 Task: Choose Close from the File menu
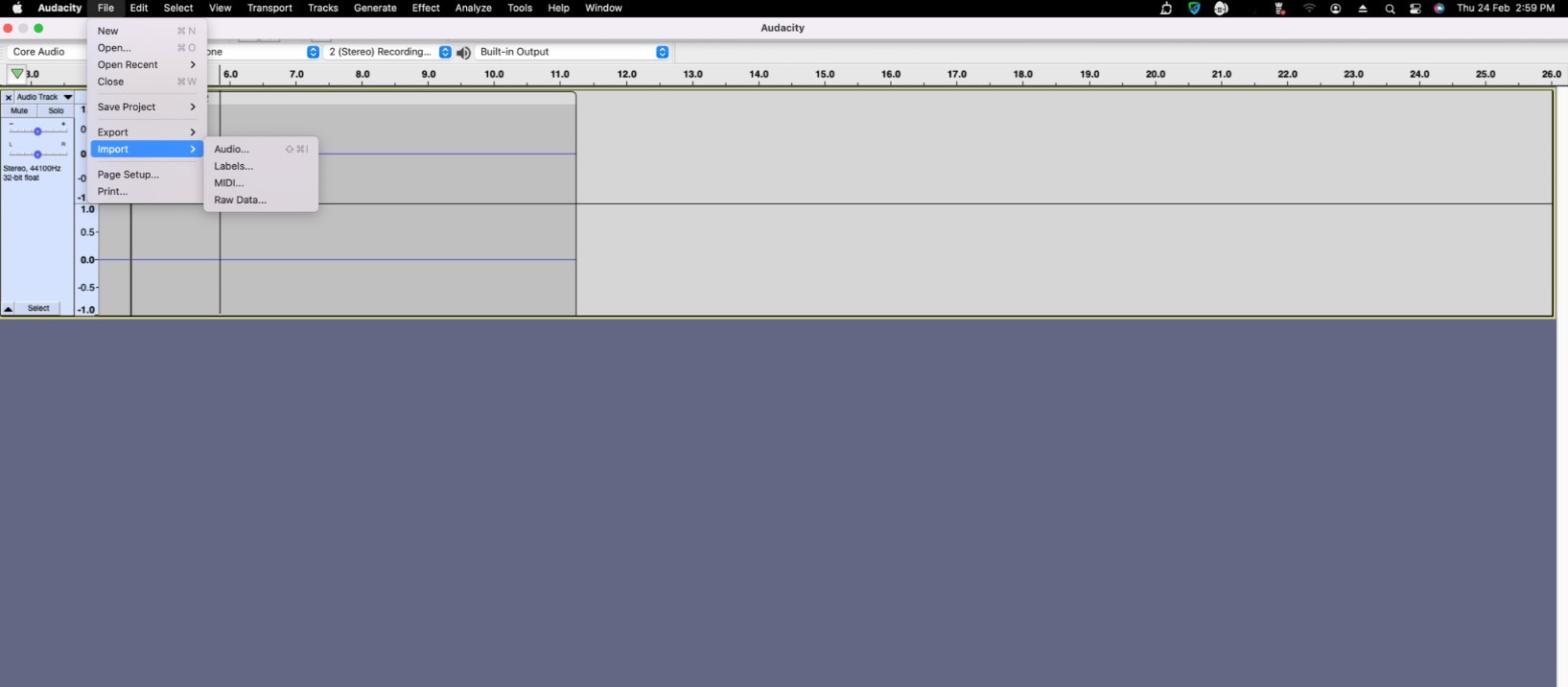[147, 83]
